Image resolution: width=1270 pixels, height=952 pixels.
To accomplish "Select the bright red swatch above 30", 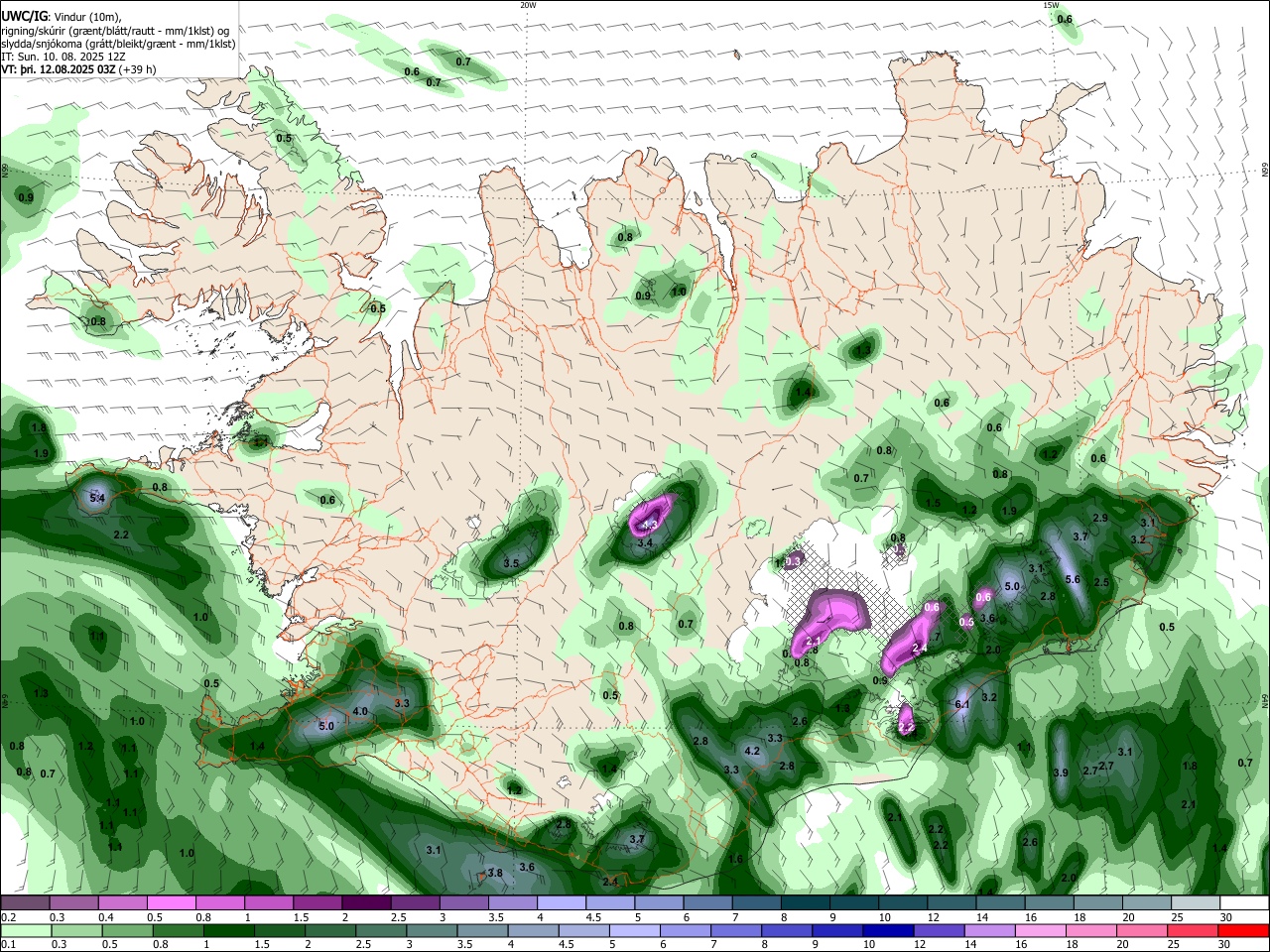I will (1244, 930).
